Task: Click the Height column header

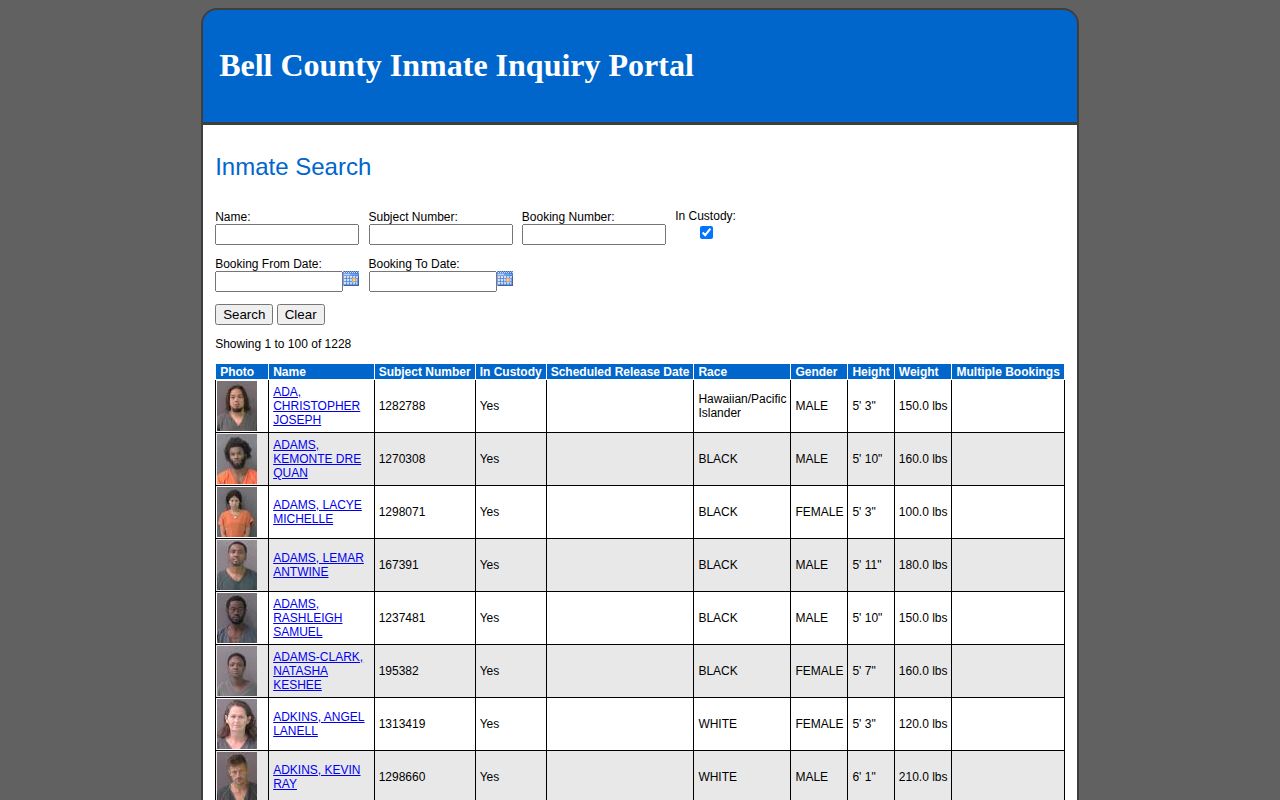Action: (871, 372)
